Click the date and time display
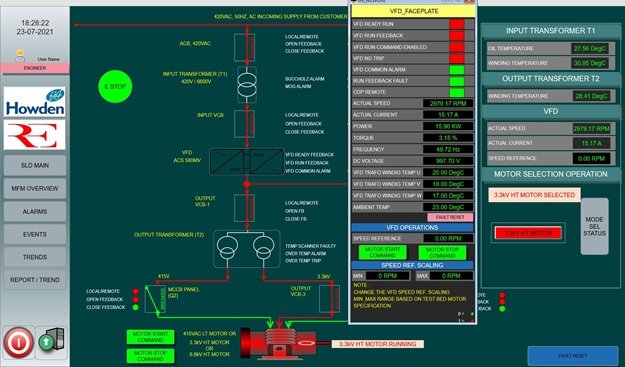Viewport: 625px width, 367px height. click(35, 27)
